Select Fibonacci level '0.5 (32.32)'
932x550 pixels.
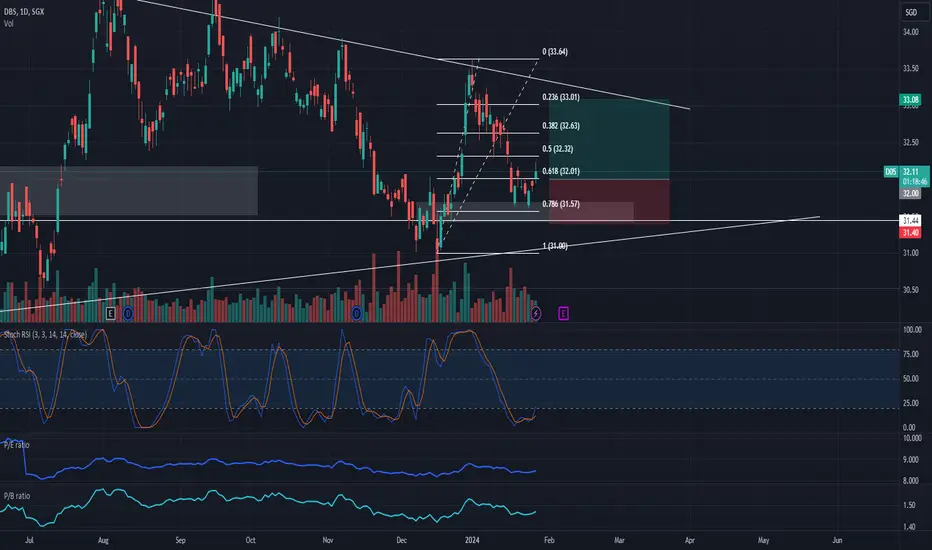[x=558, y=149]
